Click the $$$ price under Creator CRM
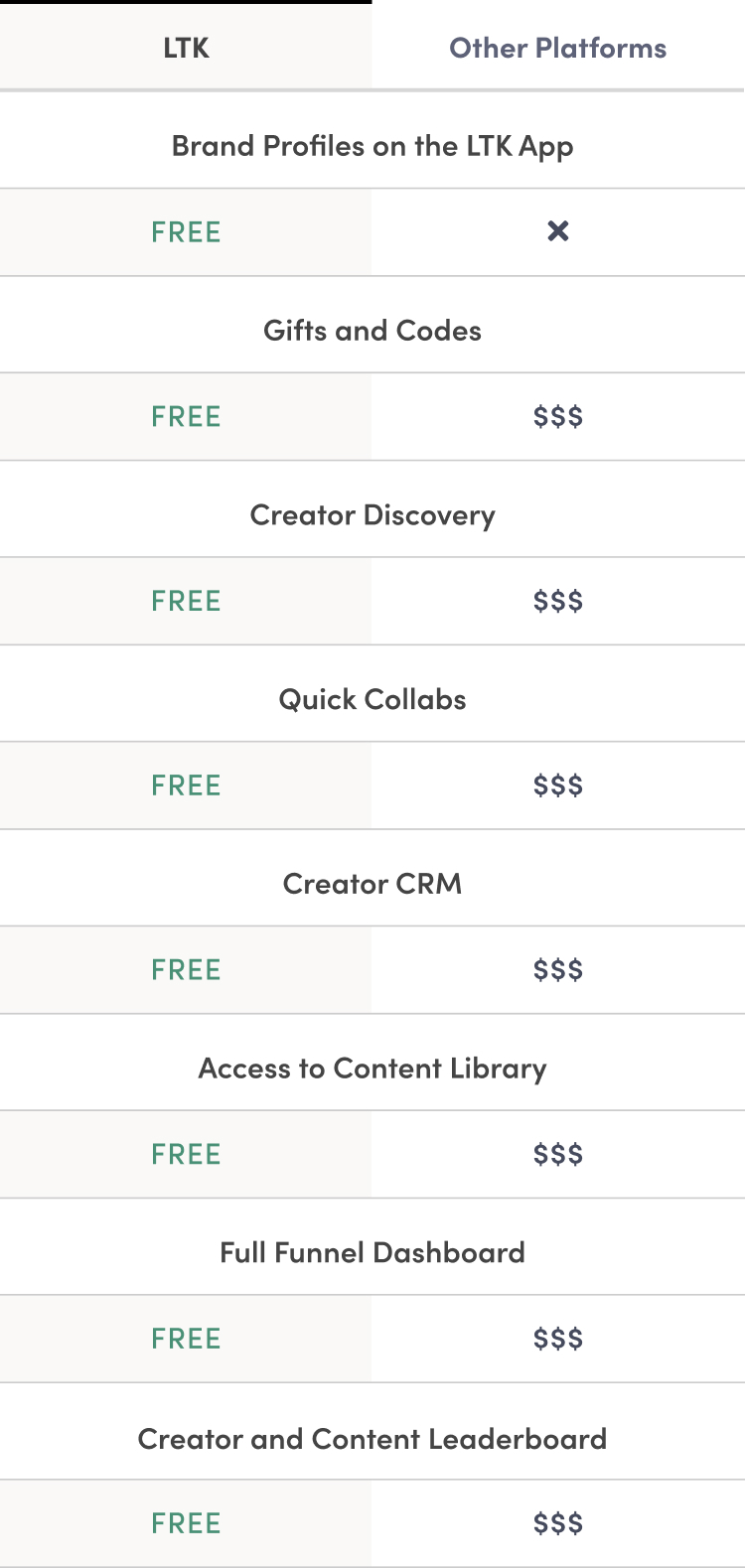Viewport: 745px width, 1568px height. click(558, 970)
